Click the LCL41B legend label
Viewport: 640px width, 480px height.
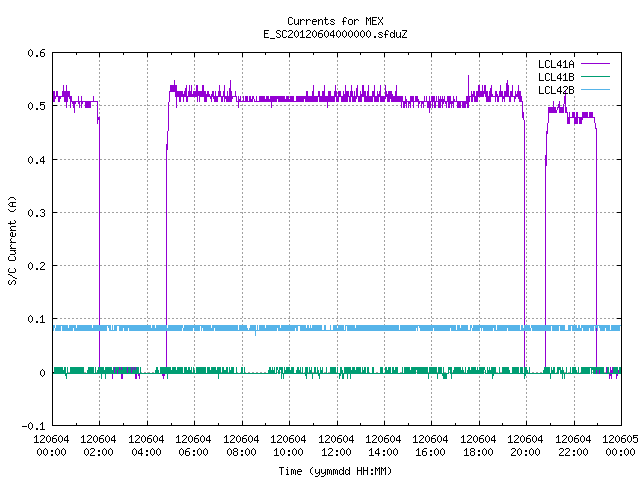point(556,77)
